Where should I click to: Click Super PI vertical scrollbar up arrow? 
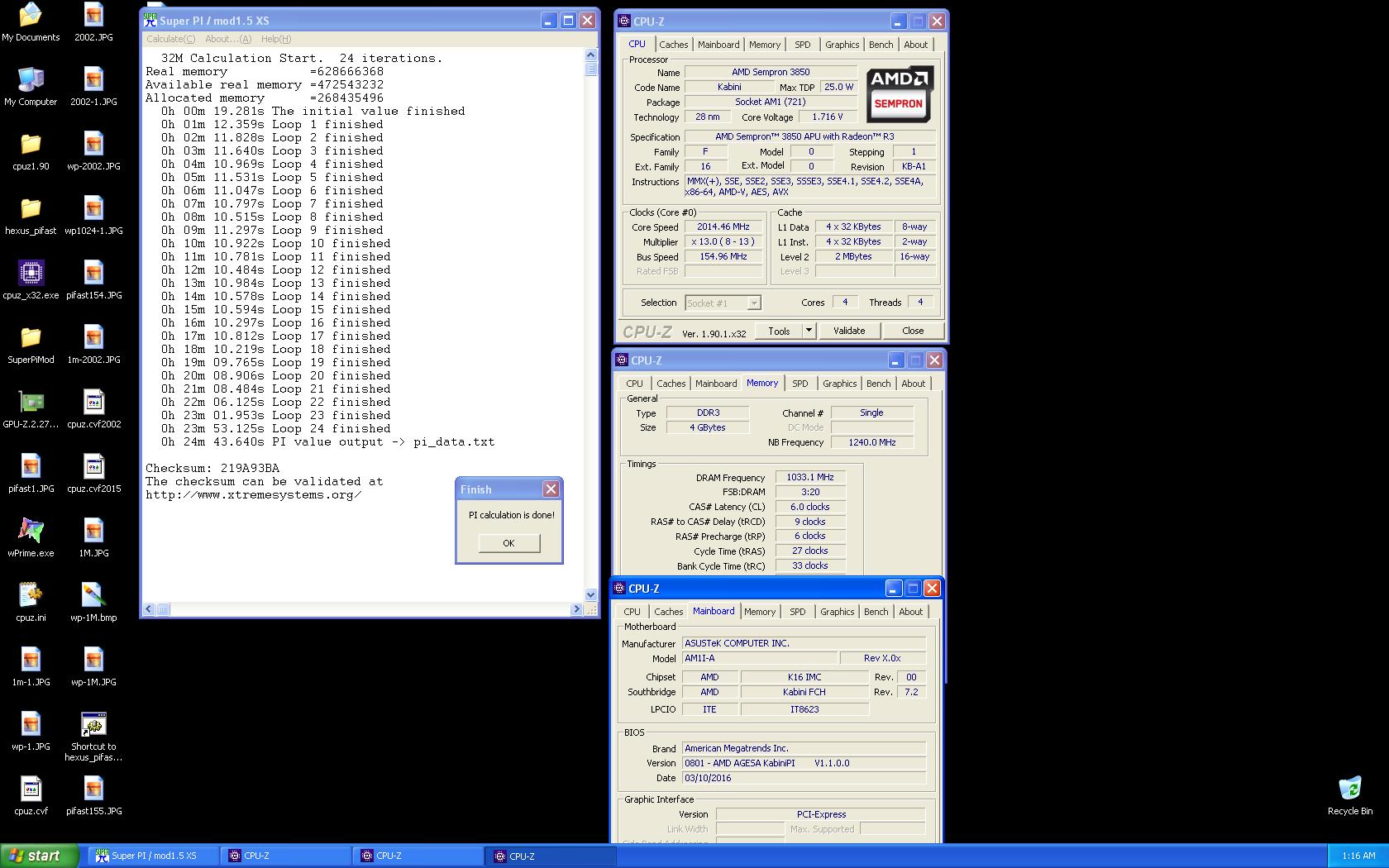point(590,55)
